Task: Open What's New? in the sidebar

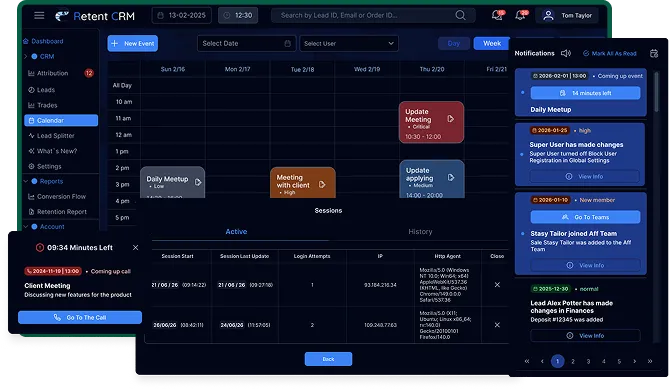Action: [x=53, y=151]
